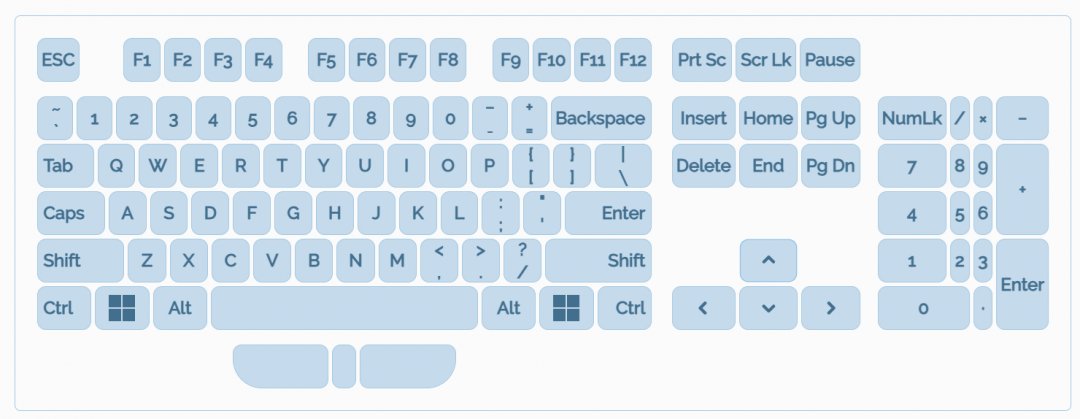The width and height of the screenshot is (1080, 419).
Task: Click the spacebar key
Action: point(344,308)
